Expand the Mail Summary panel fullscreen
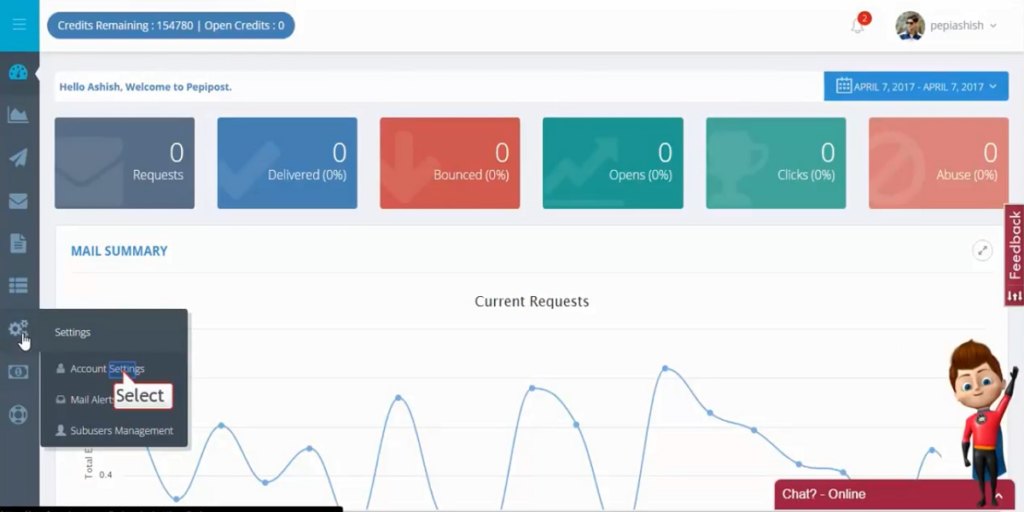1024x512 pixels. coord(982,250)
